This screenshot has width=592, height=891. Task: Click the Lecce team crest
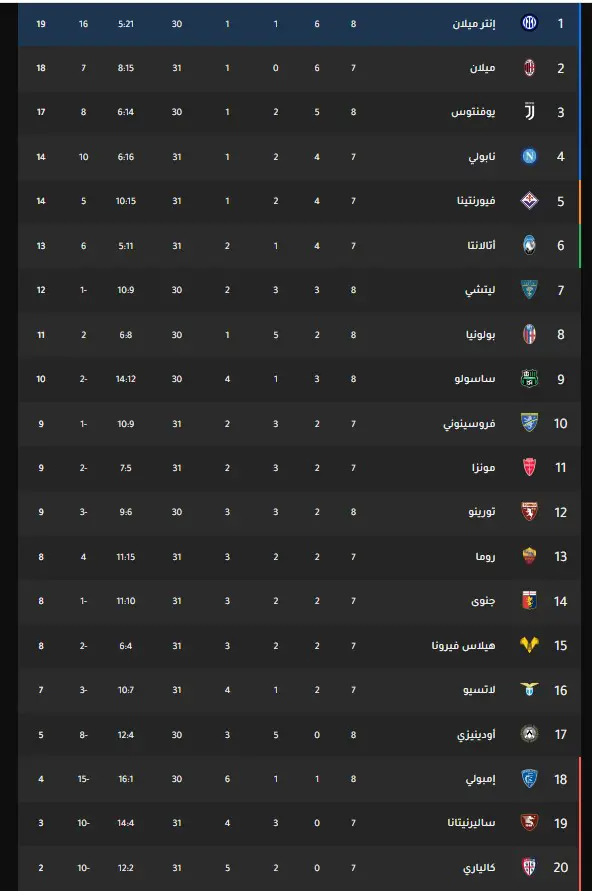point(530,290)
